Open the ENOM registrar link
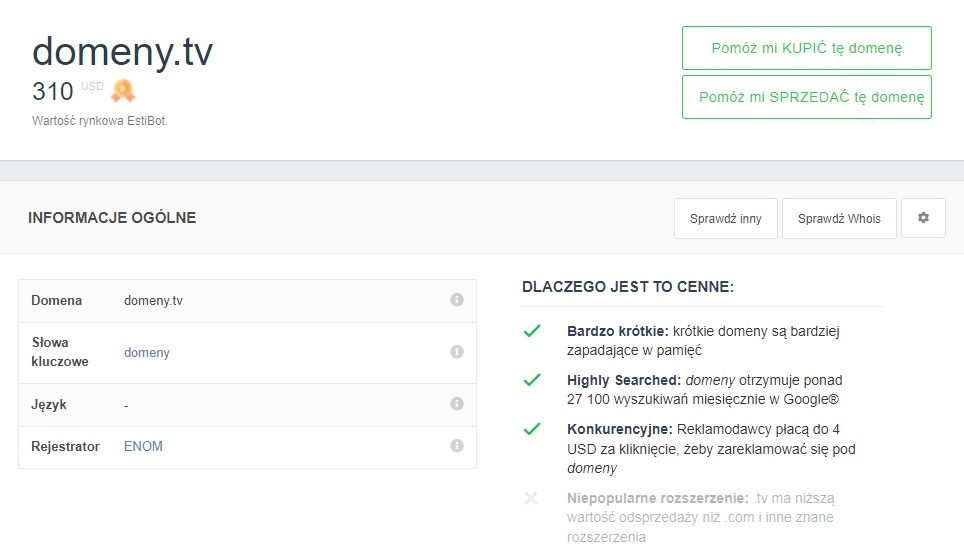The image size is (964, 557). (143, 447)
